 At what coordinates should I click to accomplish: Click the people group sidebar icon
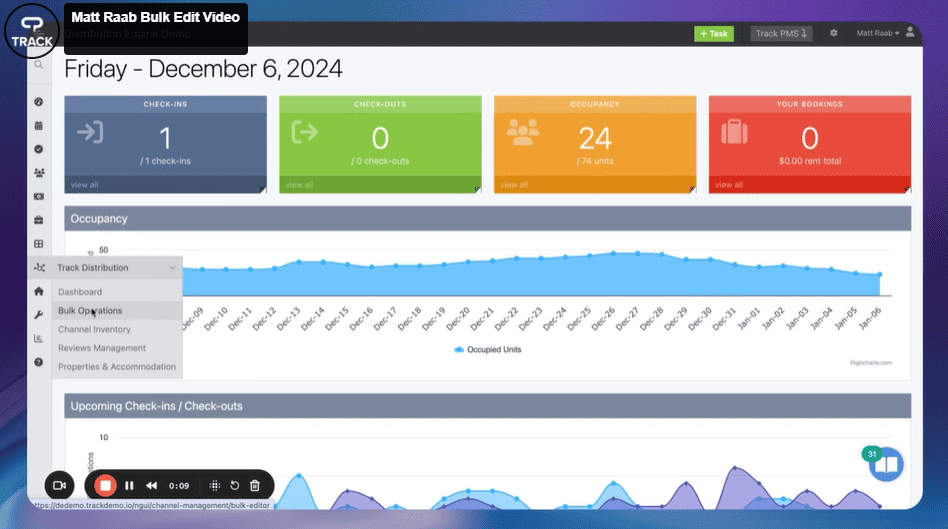click(x=38, y=172)
